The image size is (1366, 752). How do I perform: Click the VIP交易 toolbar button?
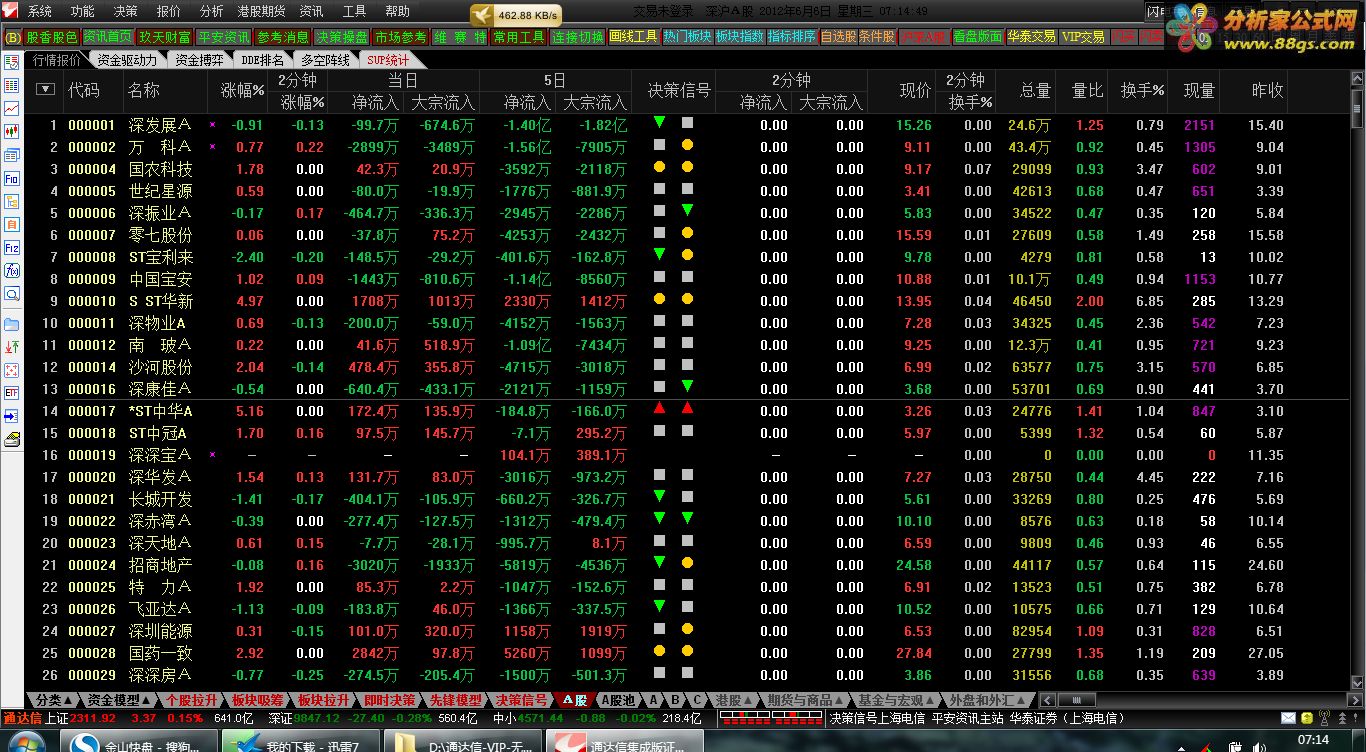(x=1084, y=37)
